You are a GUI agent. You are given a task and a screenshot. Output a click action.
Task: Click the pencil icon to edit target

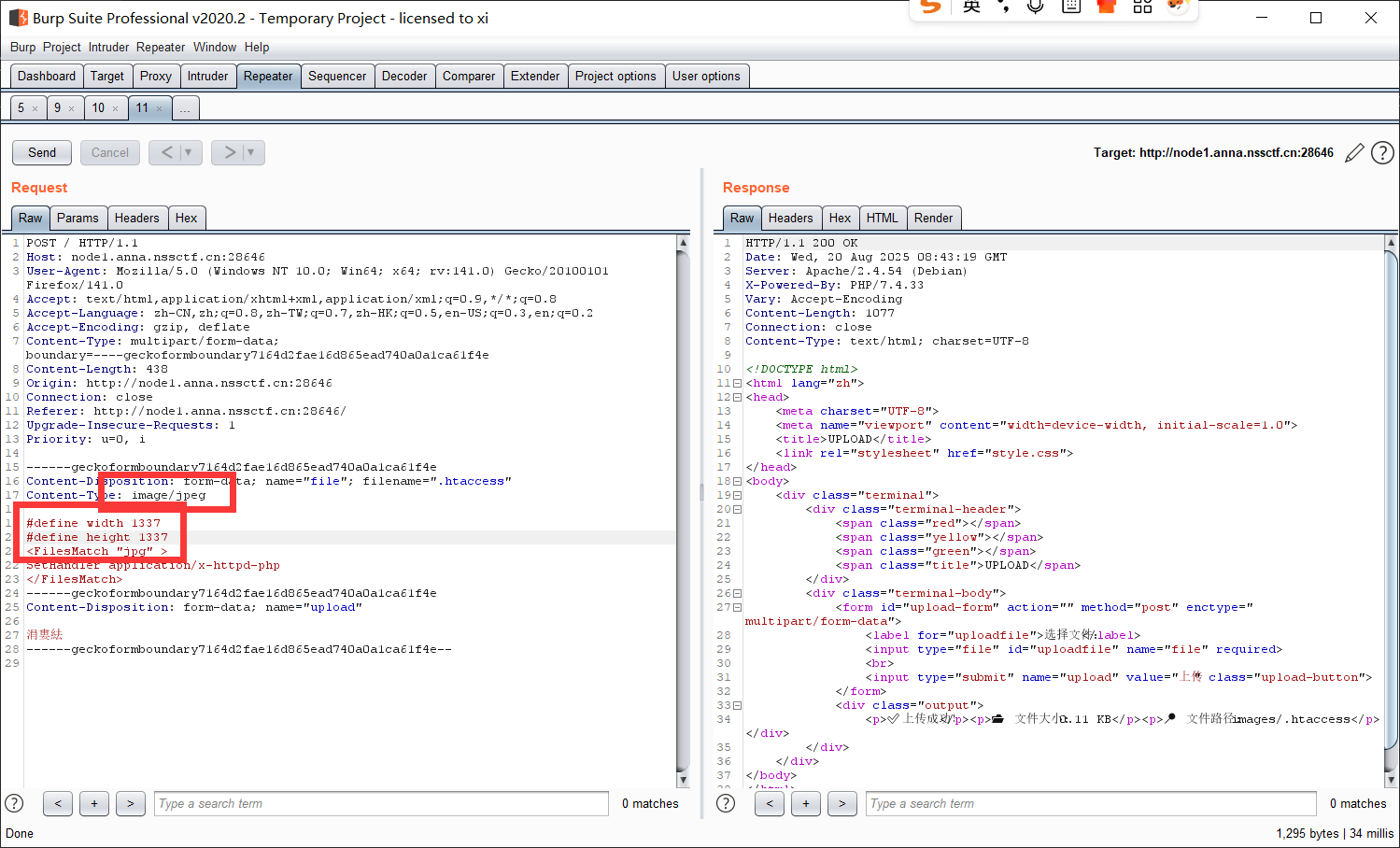pyautogui.click(x=1354, y=153)
